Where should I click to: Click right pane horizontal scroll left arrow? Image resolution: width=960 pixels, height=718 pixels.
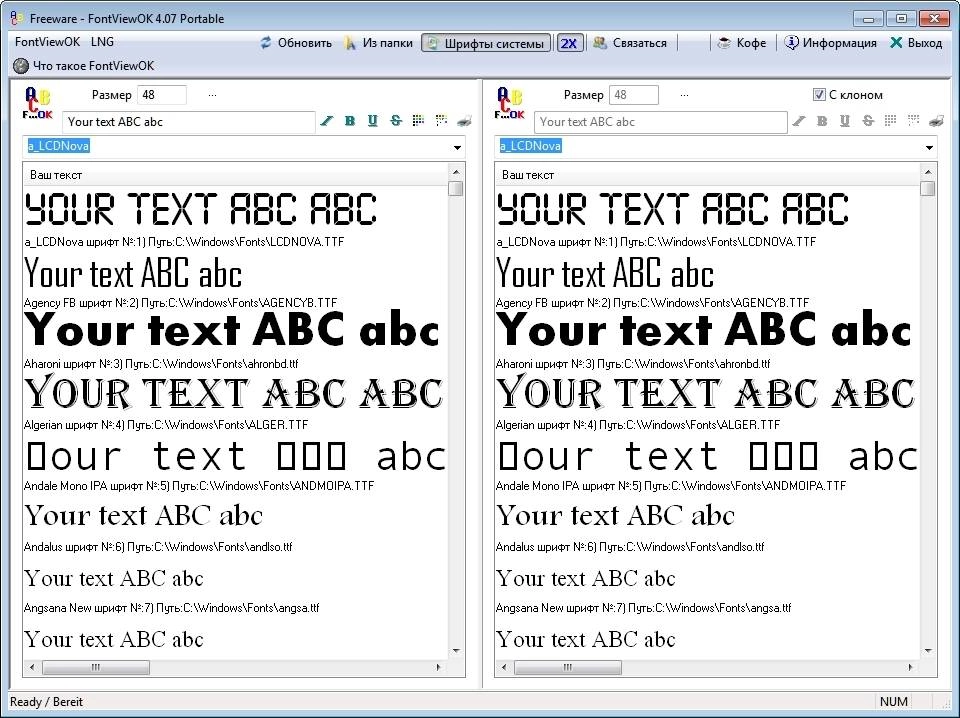click(504, 667)
